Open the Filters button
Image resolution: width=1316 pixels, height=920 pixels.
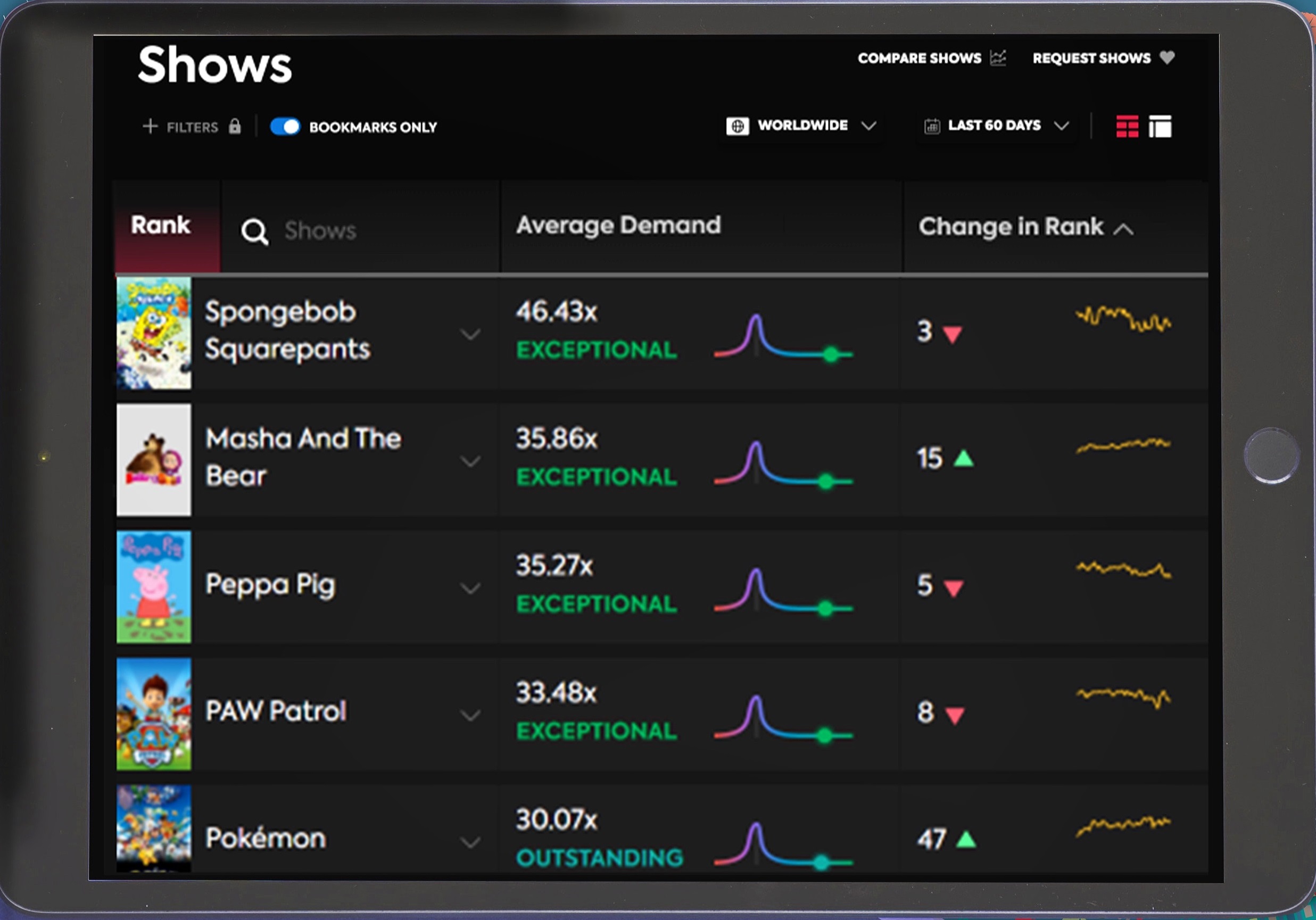[192, 127]
